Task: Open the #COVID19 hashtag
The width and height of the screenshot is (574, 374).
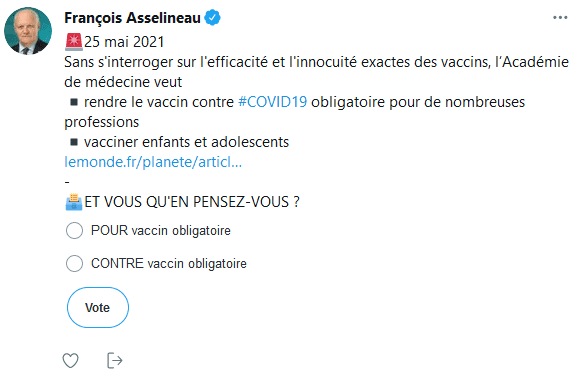Action: tap(272, 102)
